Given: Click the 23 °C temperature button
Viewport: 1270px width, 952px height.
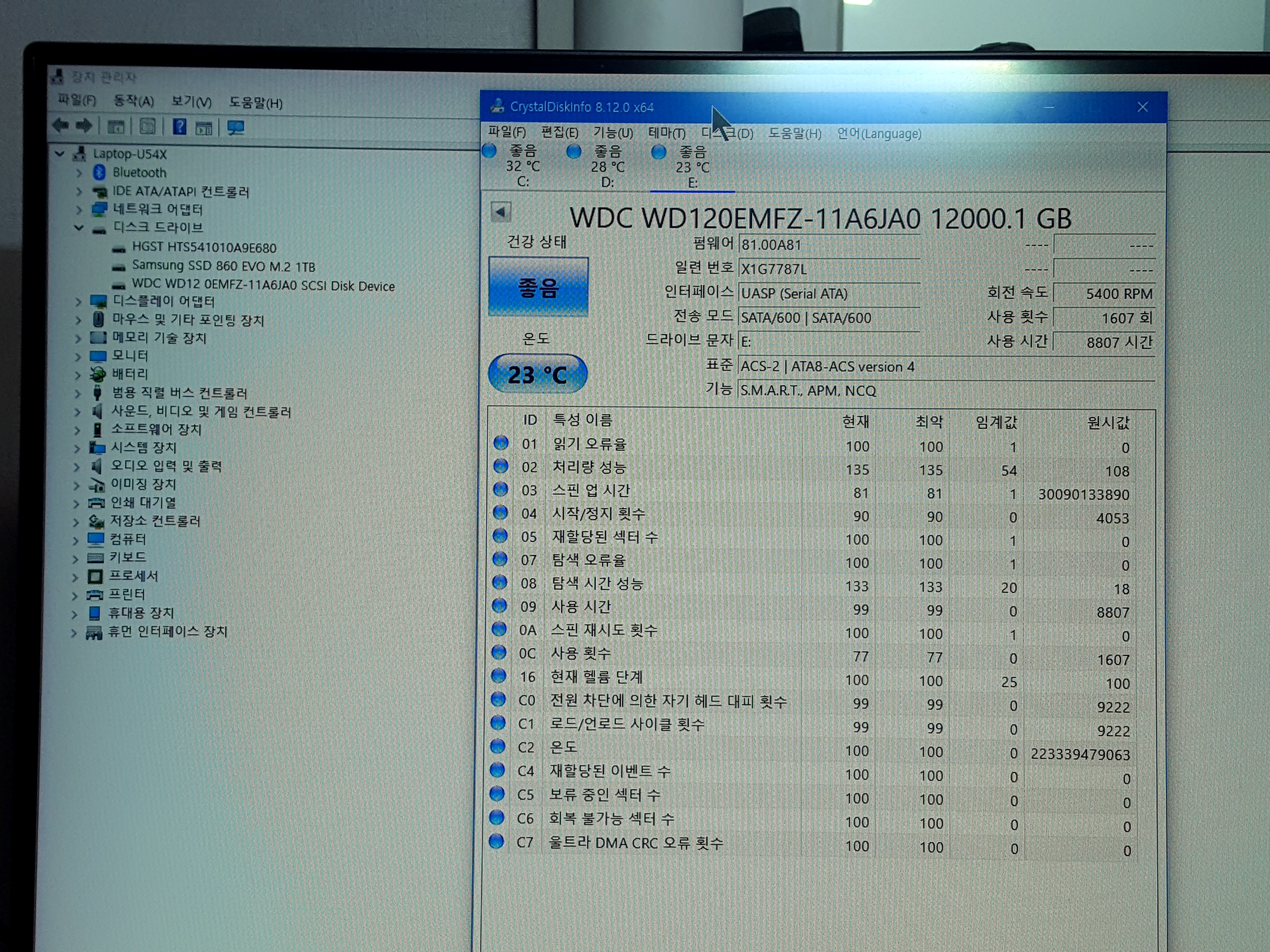Looking at the screenshot, I should coord(537,374).
